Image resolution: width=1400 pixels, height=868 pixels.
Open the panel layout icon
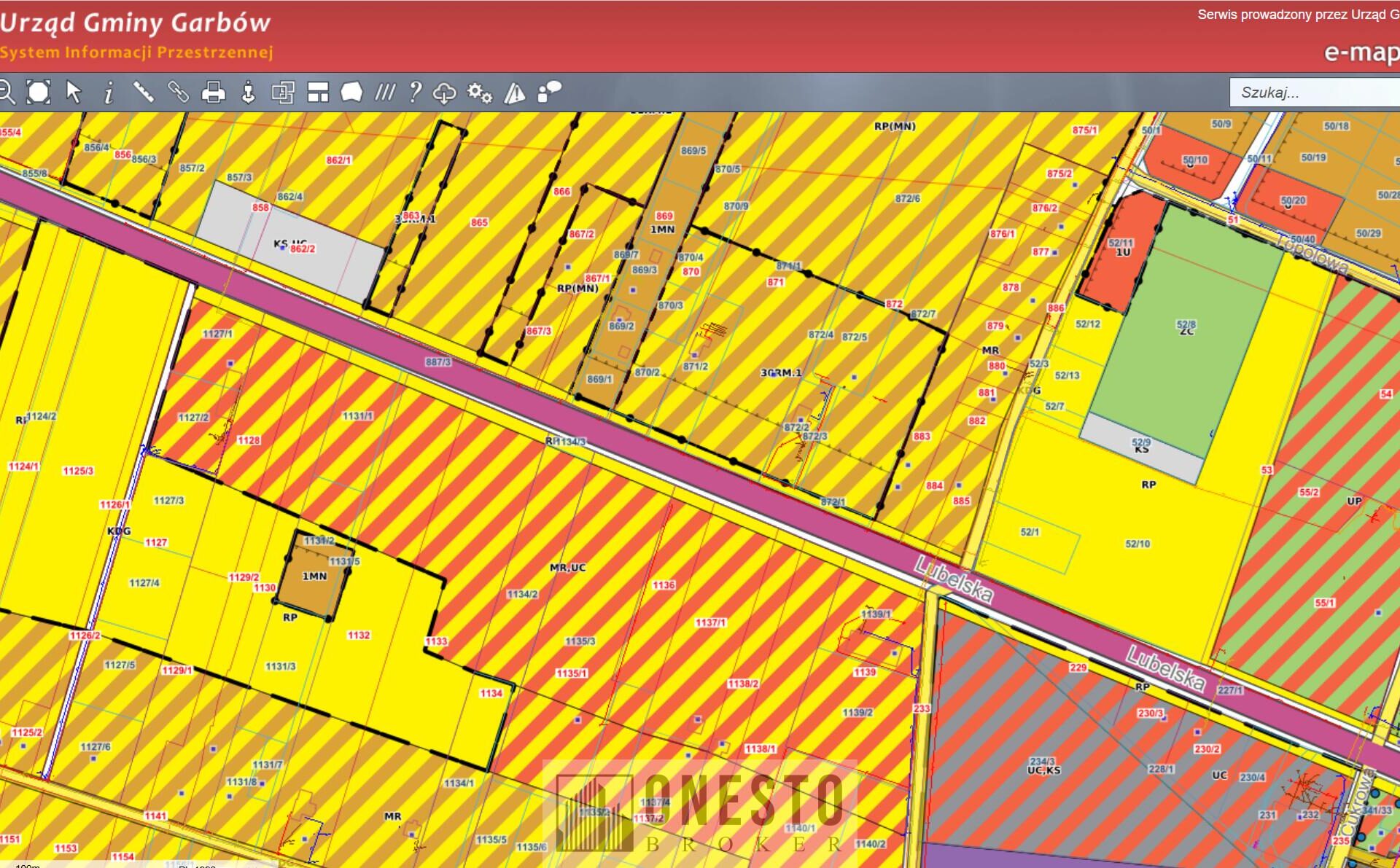click(x=318, y=93)
